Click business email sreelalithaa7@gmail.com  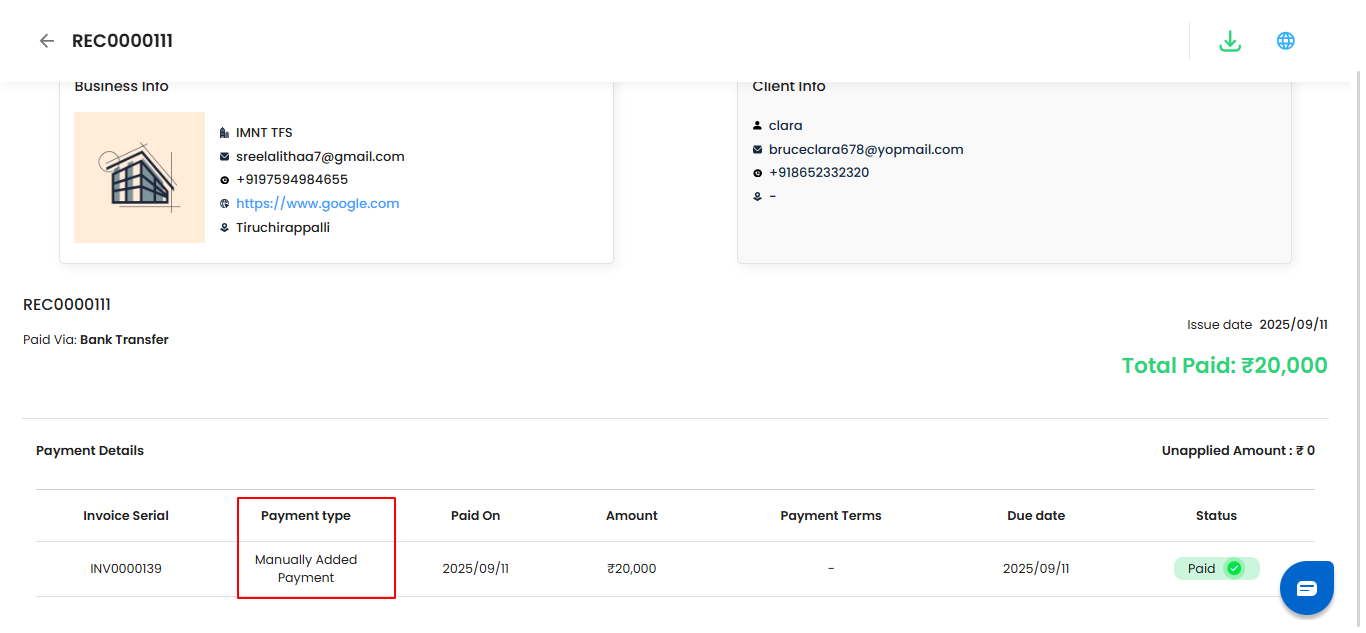coord(320,157)
